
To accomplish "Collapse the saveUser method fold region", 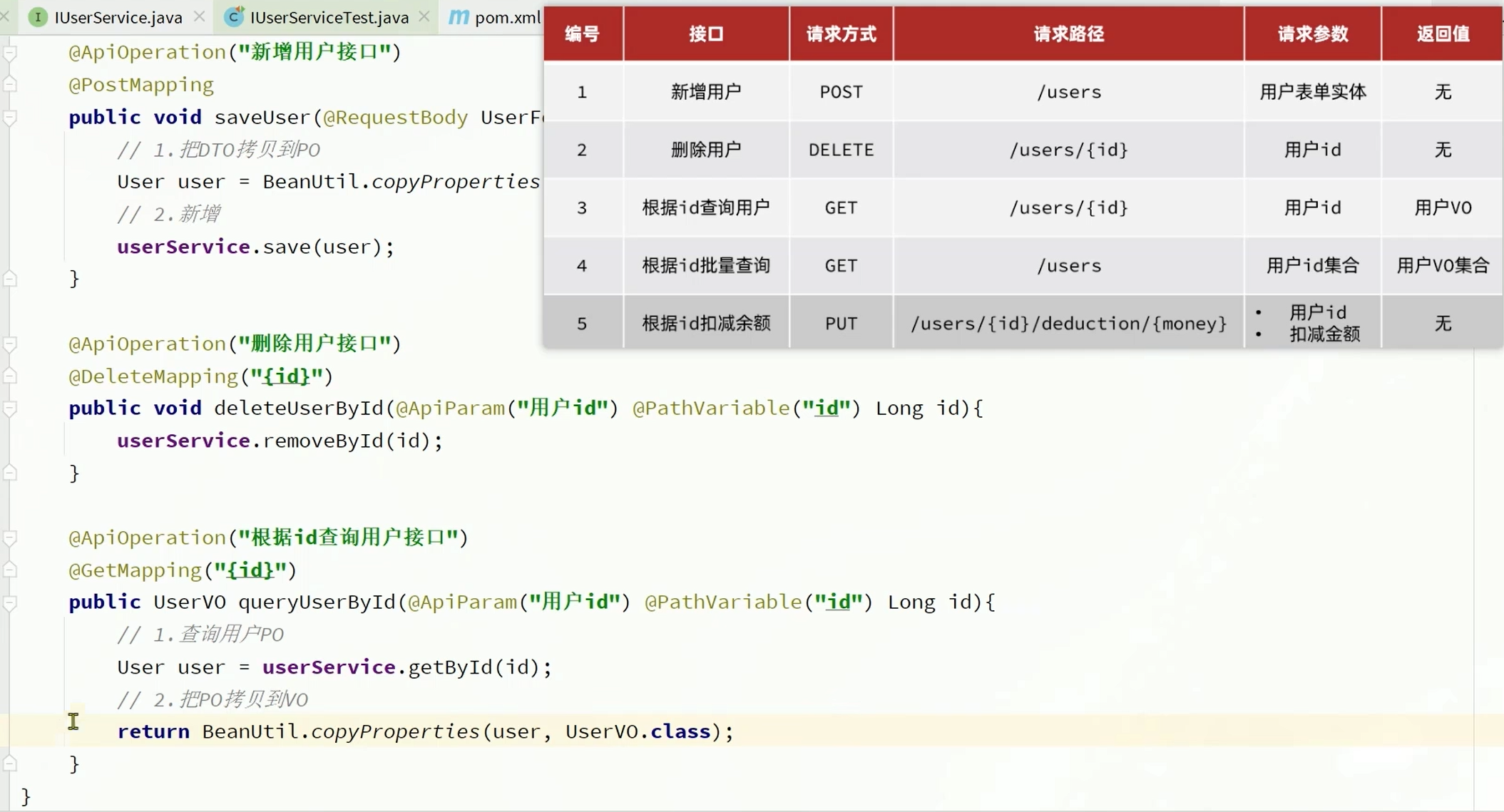I will pos(10,117).
